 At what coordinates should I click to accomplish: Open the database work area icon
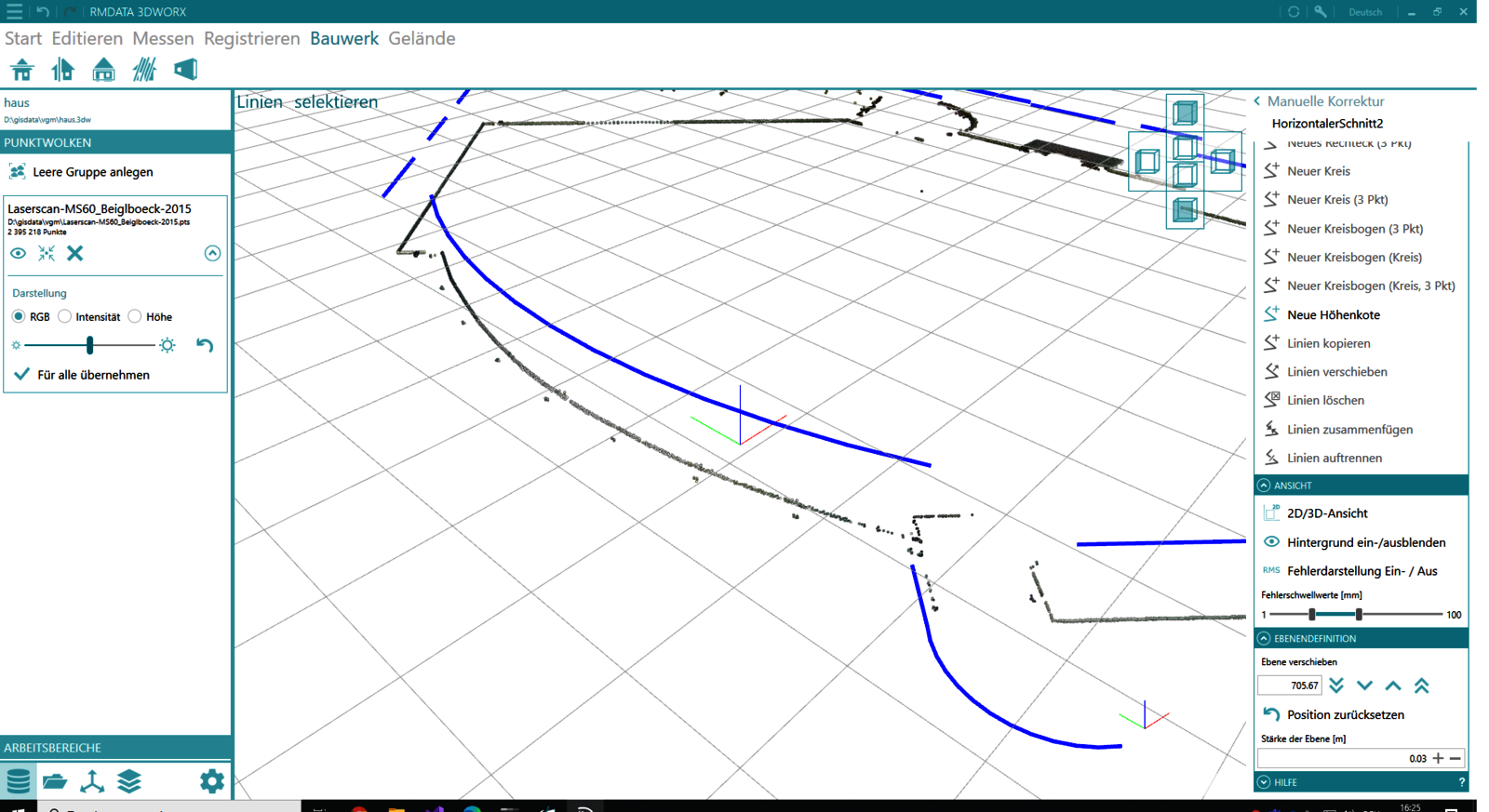18,781
